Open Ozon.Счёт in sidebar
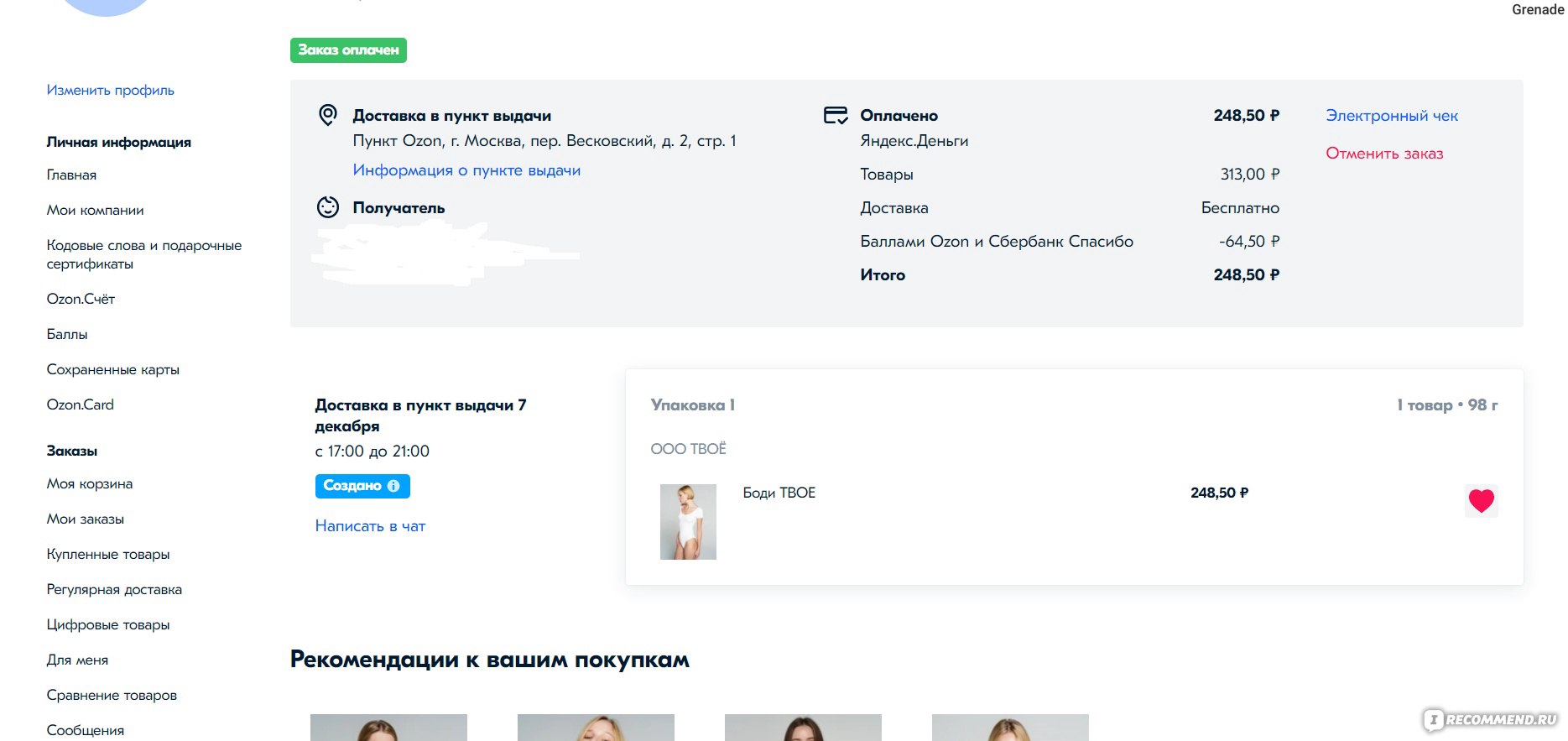Image resolution: width=1568 pixels, height=741 pixels. pos(81,299)
